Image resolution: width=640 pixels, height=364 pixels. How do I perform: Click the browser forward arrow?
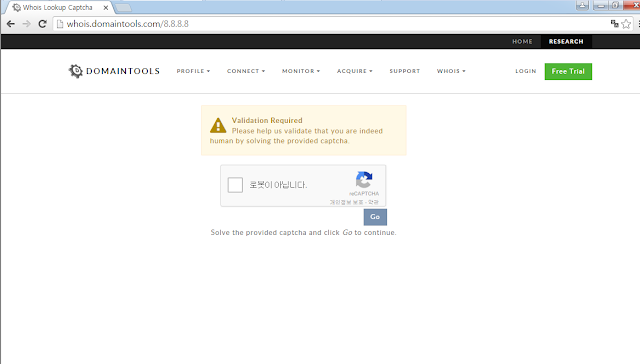point(27,24)
